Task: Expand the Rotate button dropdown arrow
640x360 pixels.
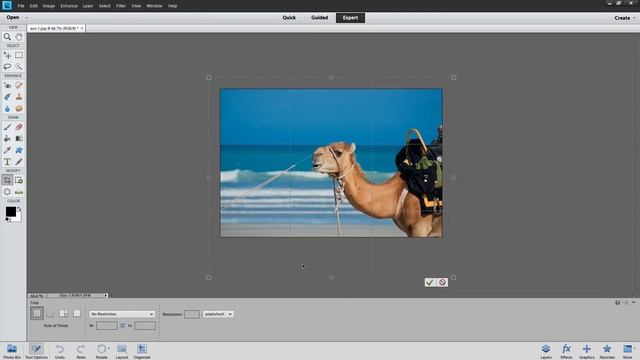Action: click(109, 349)
